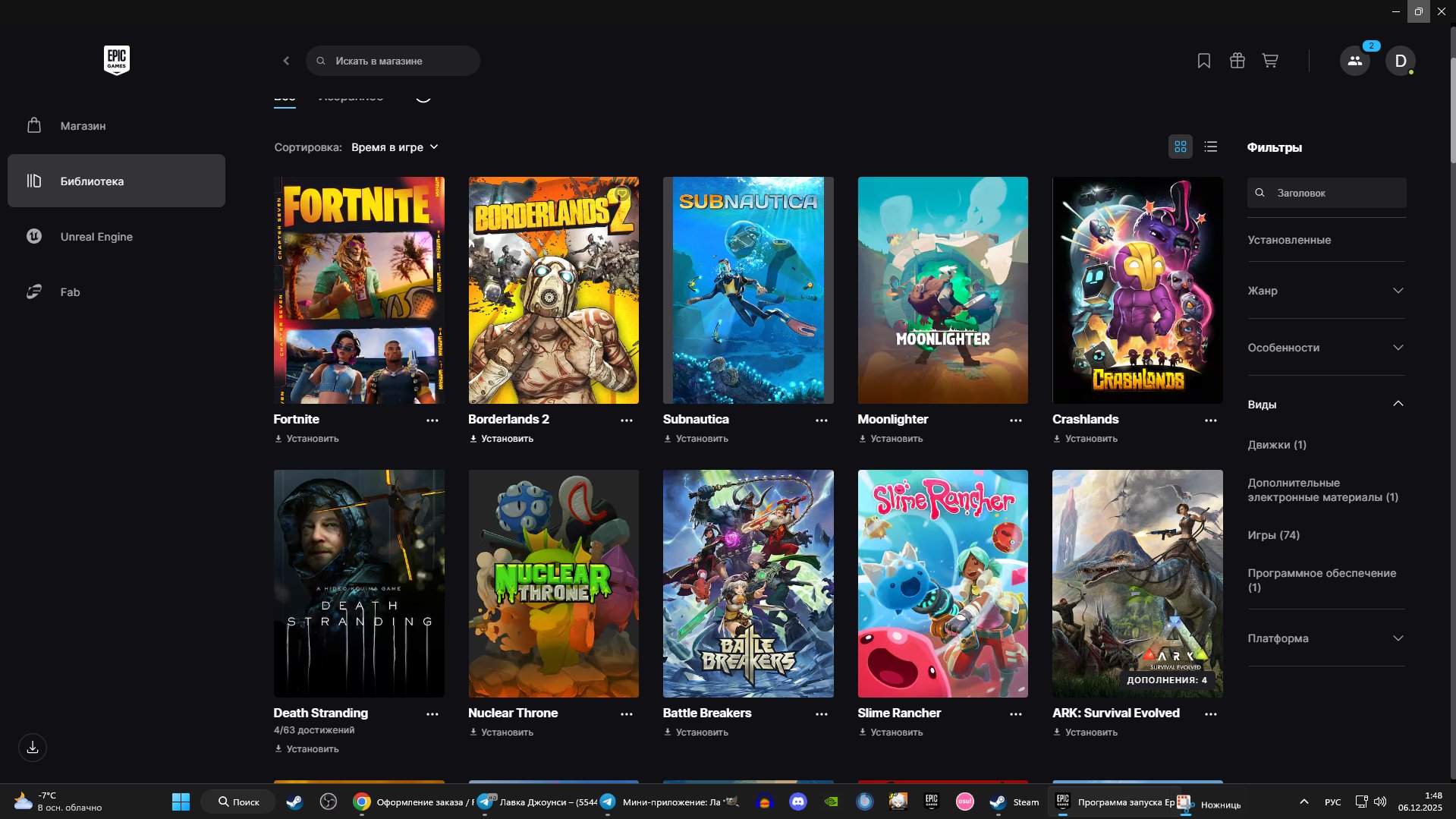This screenshot has height=819, width=1456.
Task: Toggle the Установленные filter
Action: (x=1289, y=240)
